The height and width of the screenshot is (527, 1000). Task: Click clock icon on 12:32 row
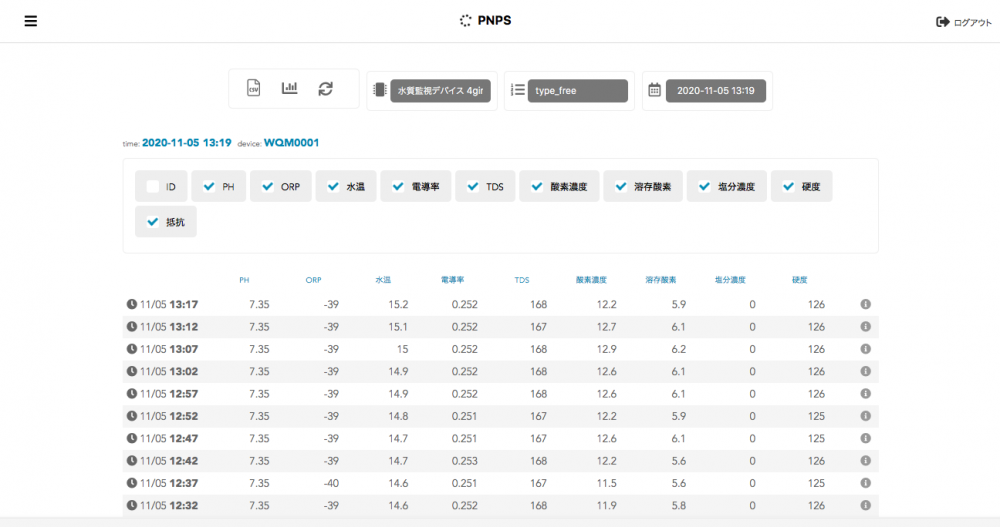[x=131, y=505]
